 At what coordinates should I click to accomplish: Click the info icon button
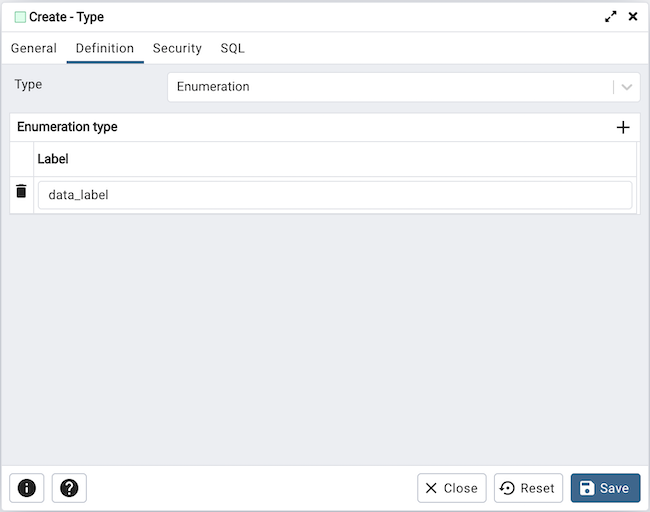tap(27, 488)
